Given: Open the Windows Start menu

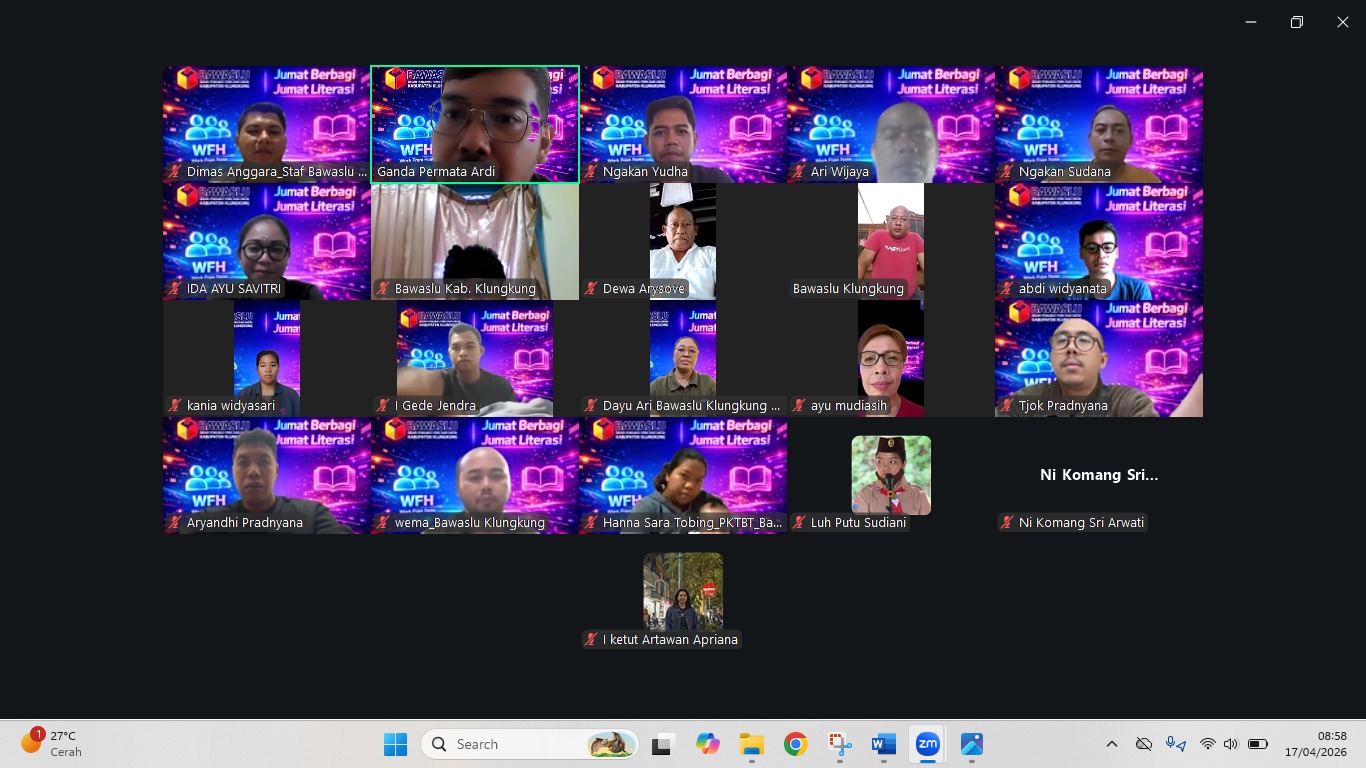Looking at the screenshot, I should (x=395, y=744).
